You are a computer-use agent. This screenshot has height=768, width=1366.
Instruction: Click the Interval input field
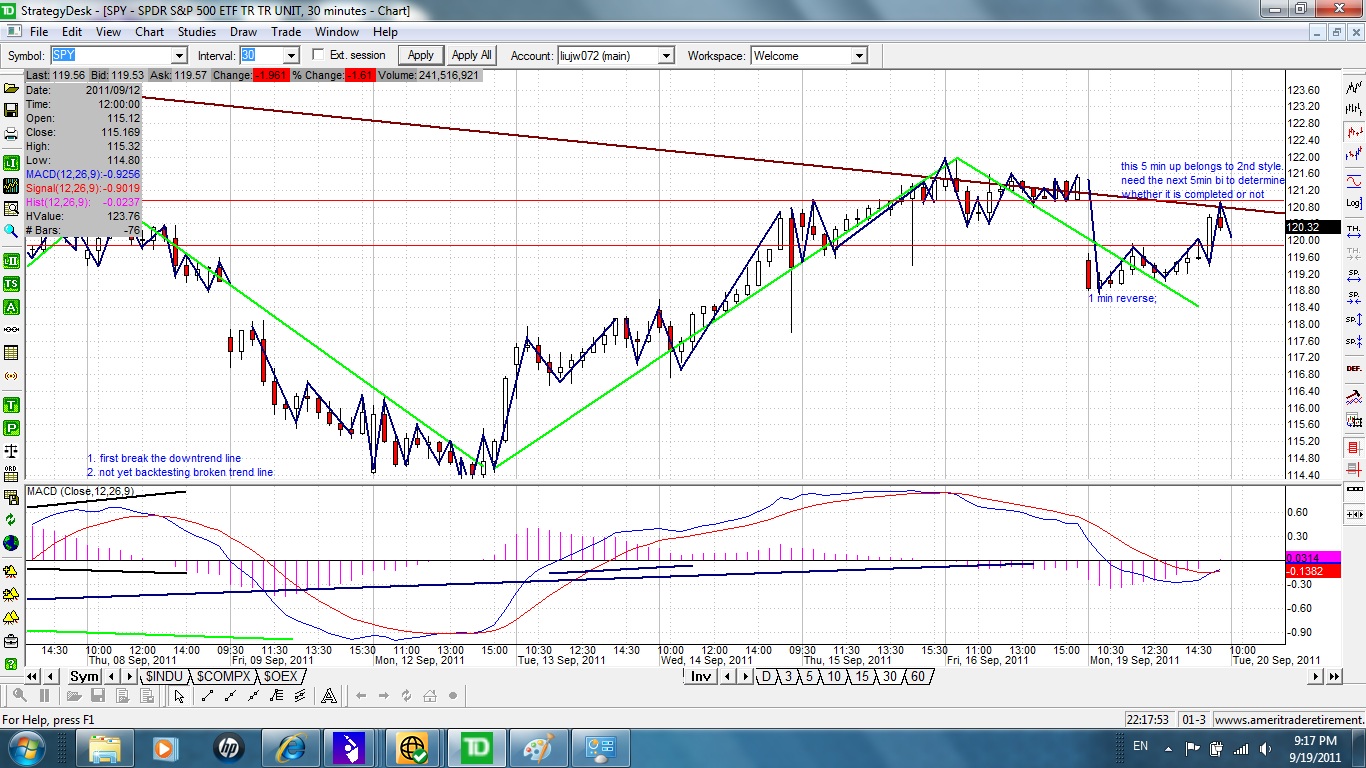point(261,56)
